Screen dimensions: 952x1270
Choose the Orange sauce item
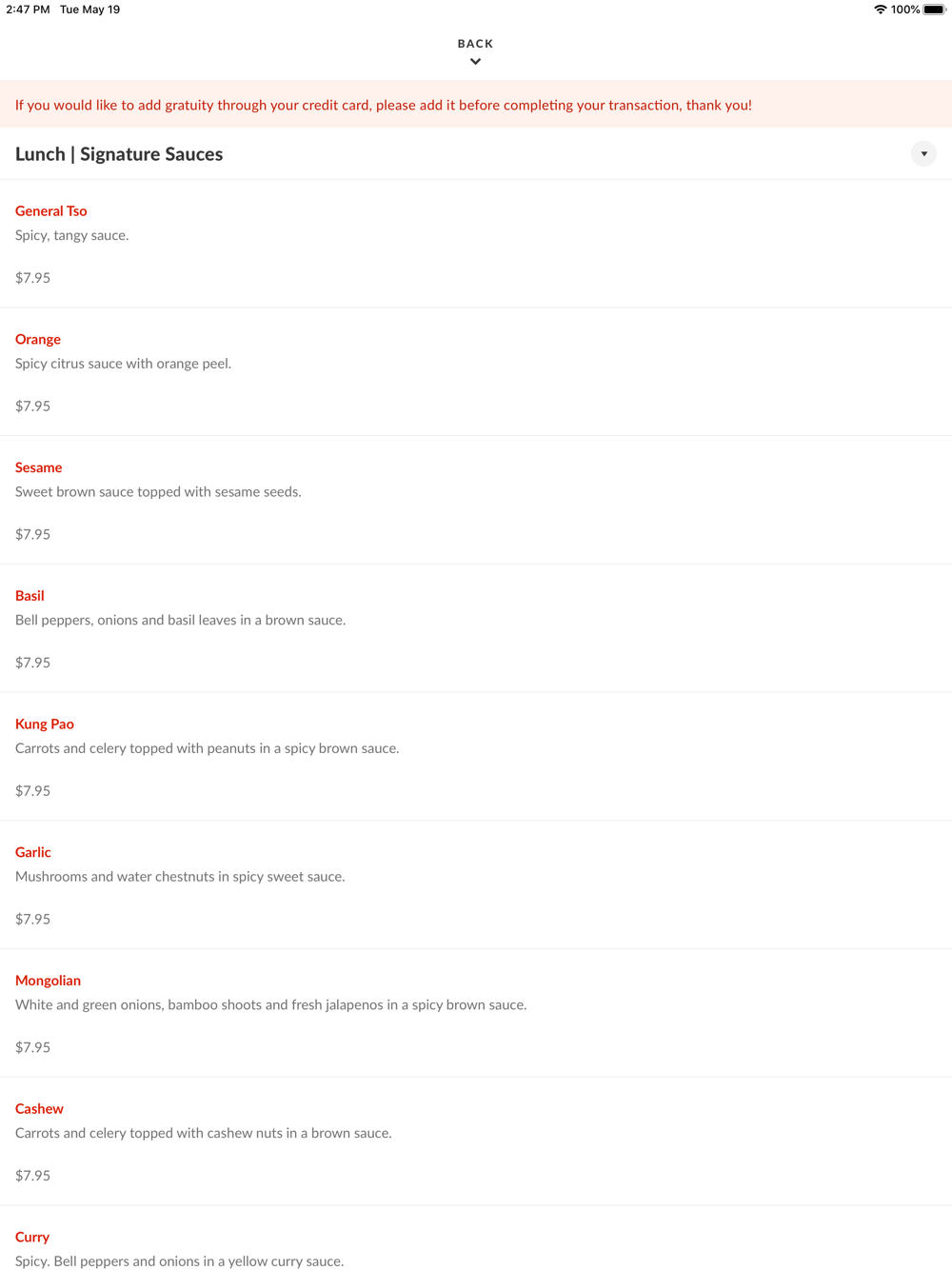click(x=476, y=372)
